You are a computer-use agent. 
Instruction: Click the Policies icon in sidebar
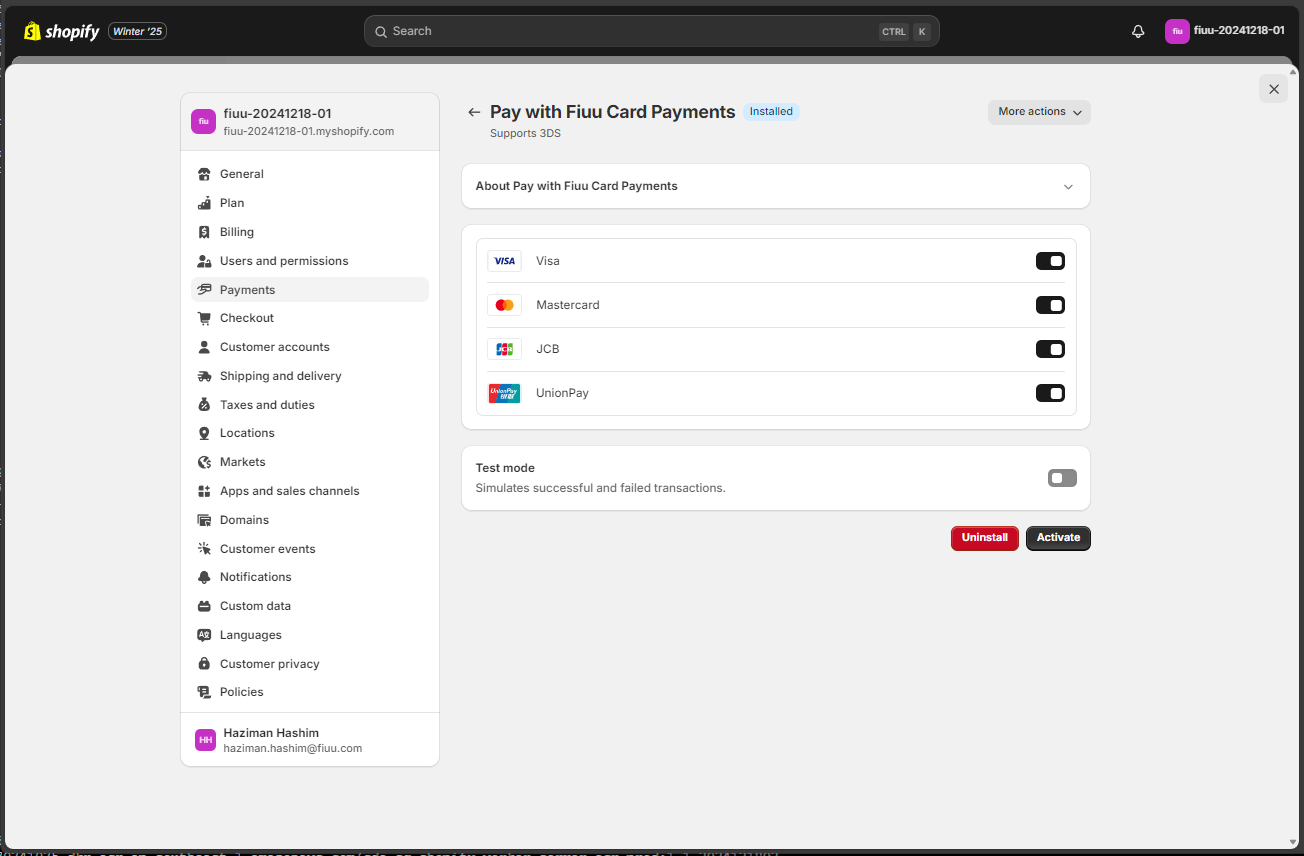click(x=205, y=692)
